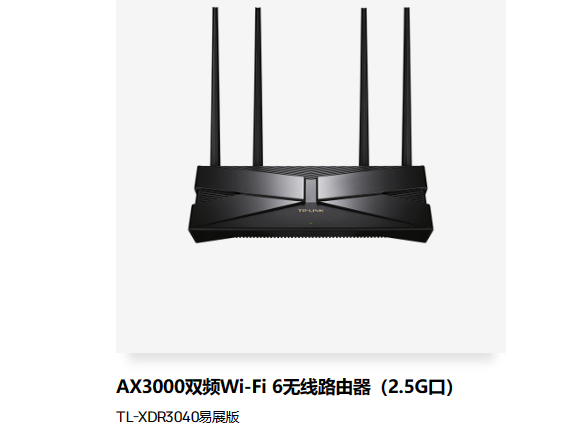Click the router's third antenna from left
This screenshot has height=434, width=578.
coord(364,87)
